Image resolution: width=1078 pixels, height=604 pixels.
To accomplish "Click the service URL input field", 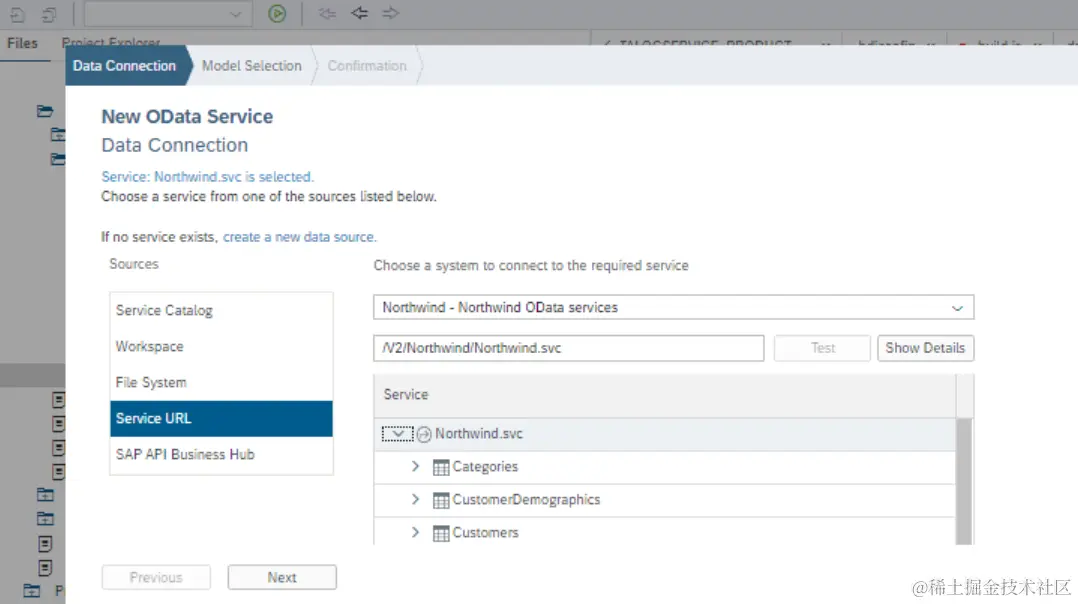I will coord(569,348).
